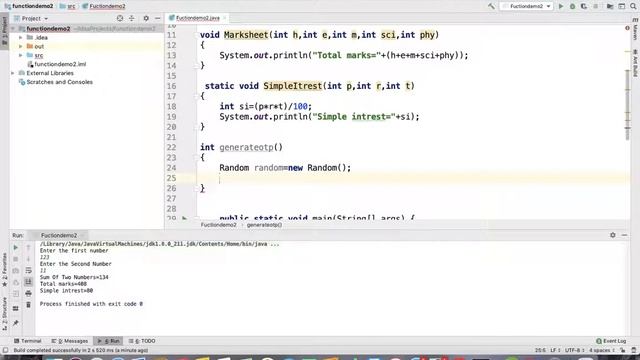The image size is (640, 360).
Task: Open the Maven side tool window
Action: pos(636,29)
